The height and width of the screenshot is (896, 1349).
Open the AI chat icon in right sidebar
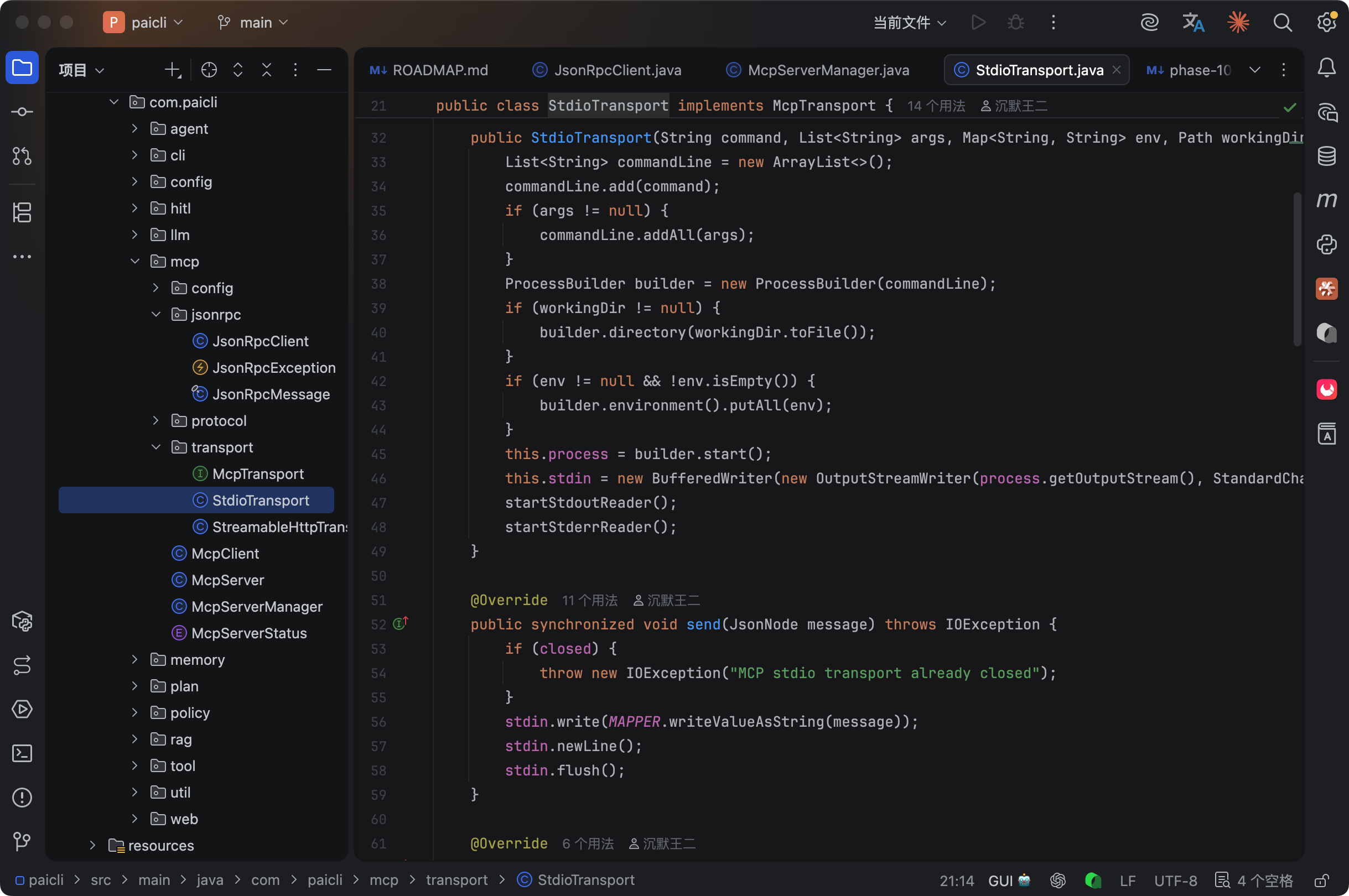click(1326, 112)
